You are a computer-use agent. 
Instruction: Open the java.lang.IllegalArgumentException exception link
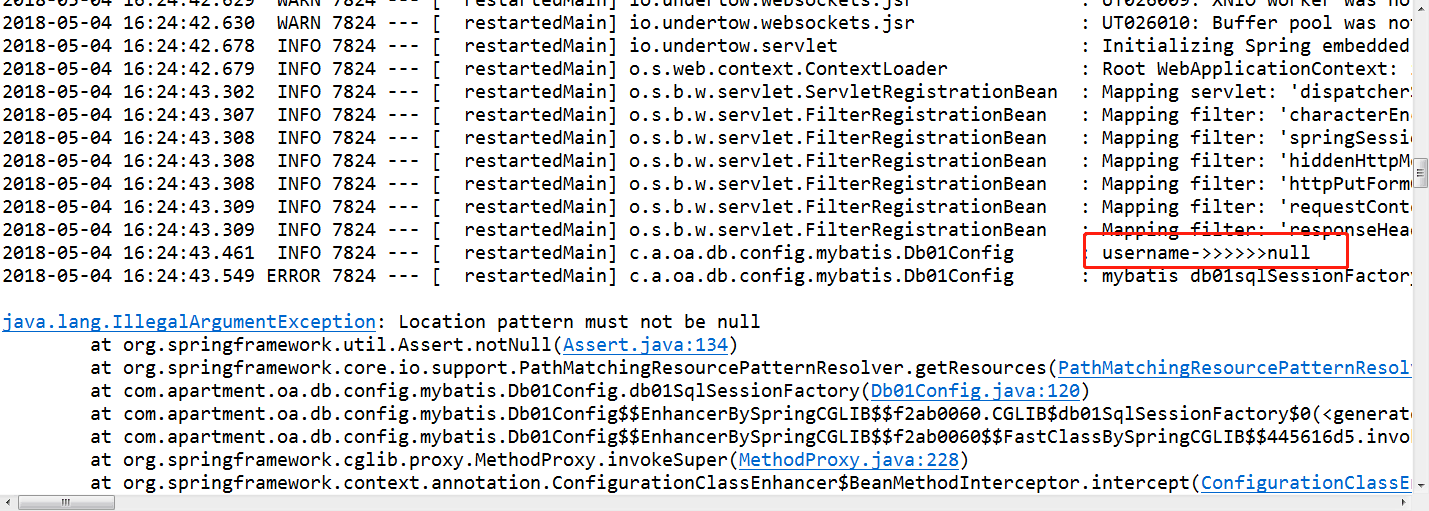coord(189,322)
